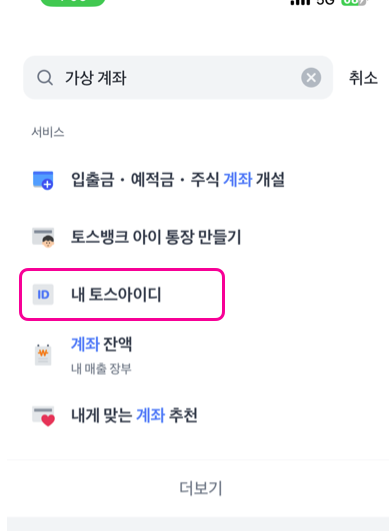
Task: Open the account-opening icon with blue plus
Action: tap(43, 180)
